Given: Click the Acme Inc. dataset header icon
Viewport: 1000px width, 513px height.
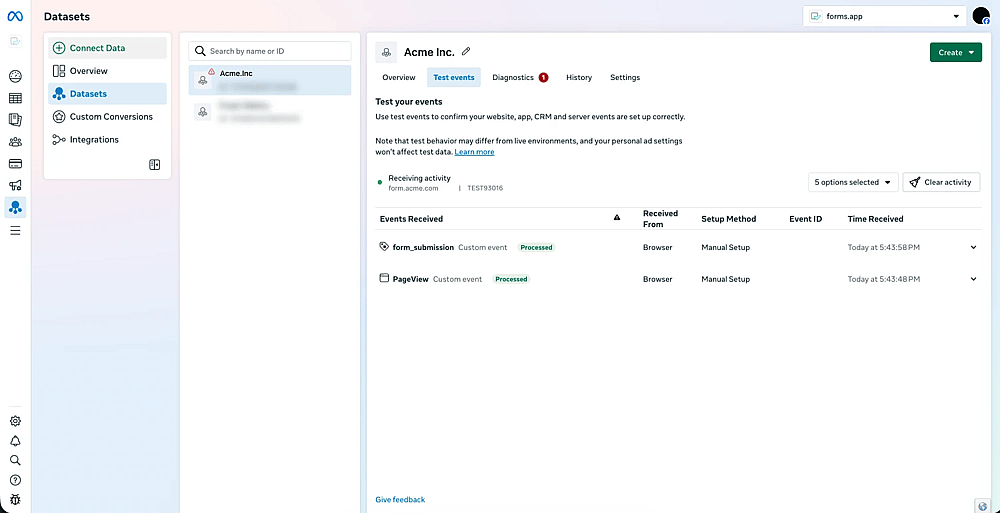Looking at the screenshot, I should 386,52.
